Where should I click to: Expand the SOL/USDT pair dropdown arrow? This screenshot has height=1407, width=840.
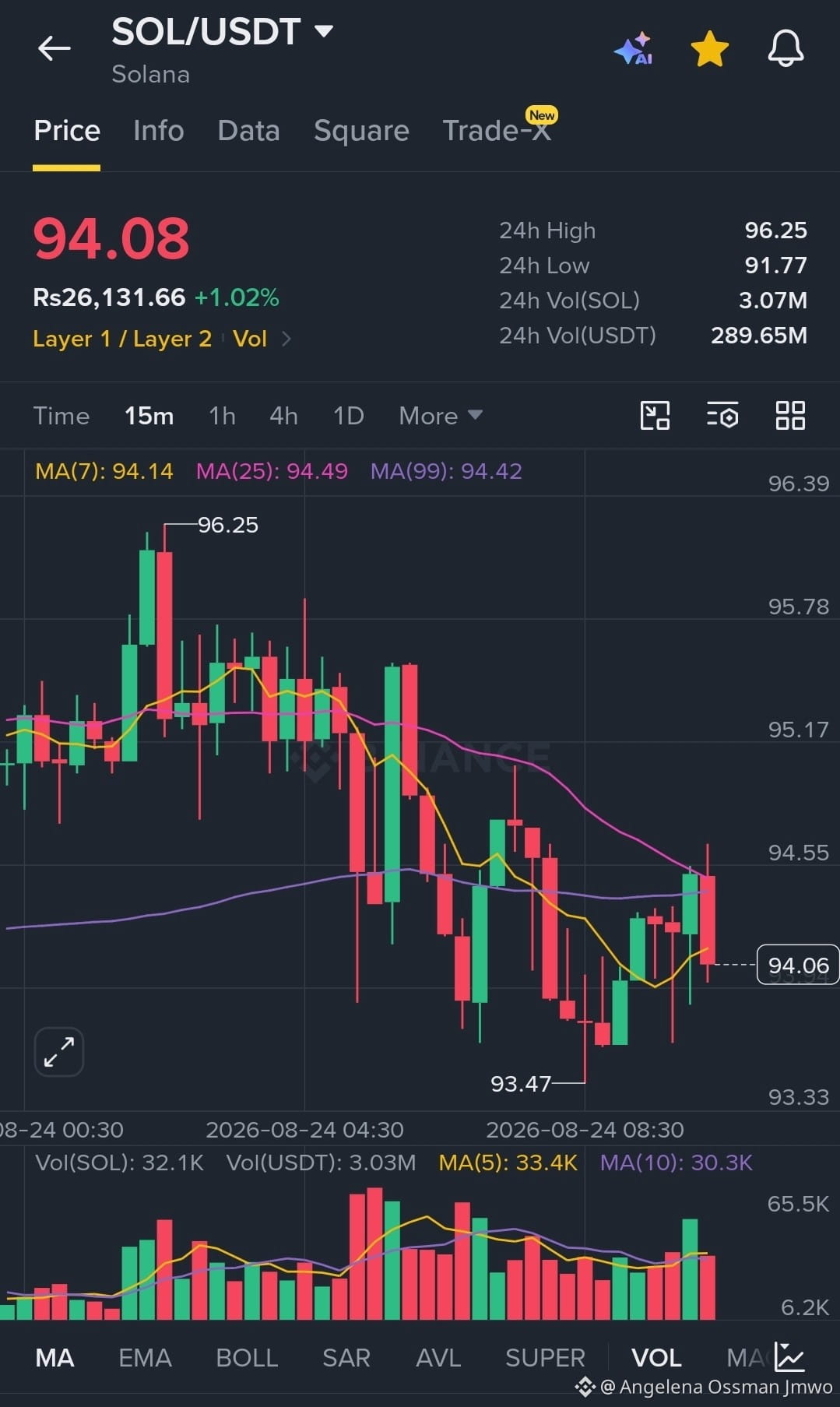pos(323,31)
